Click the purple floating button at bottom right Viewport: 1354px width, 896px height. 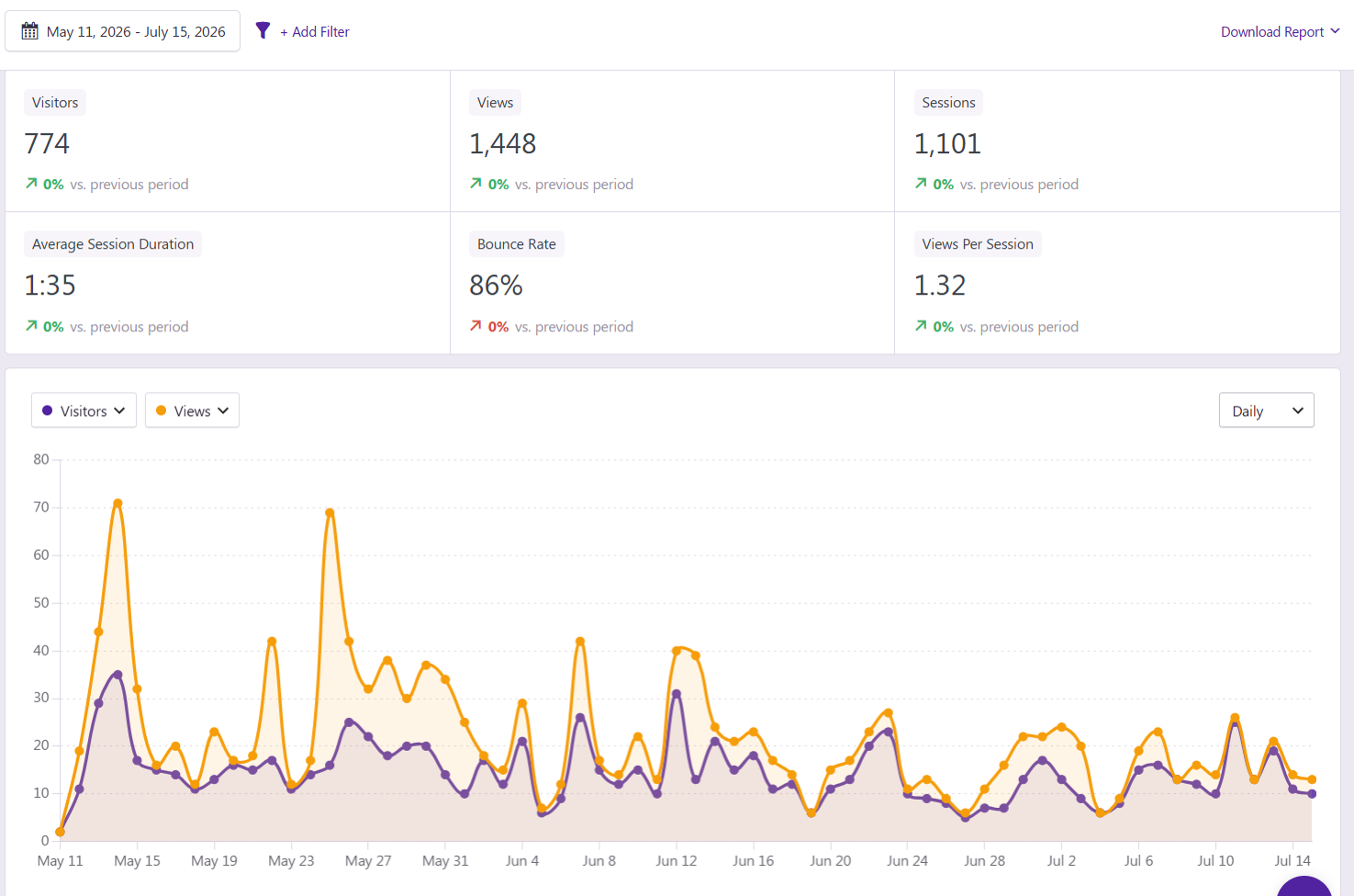(1304, 887)
